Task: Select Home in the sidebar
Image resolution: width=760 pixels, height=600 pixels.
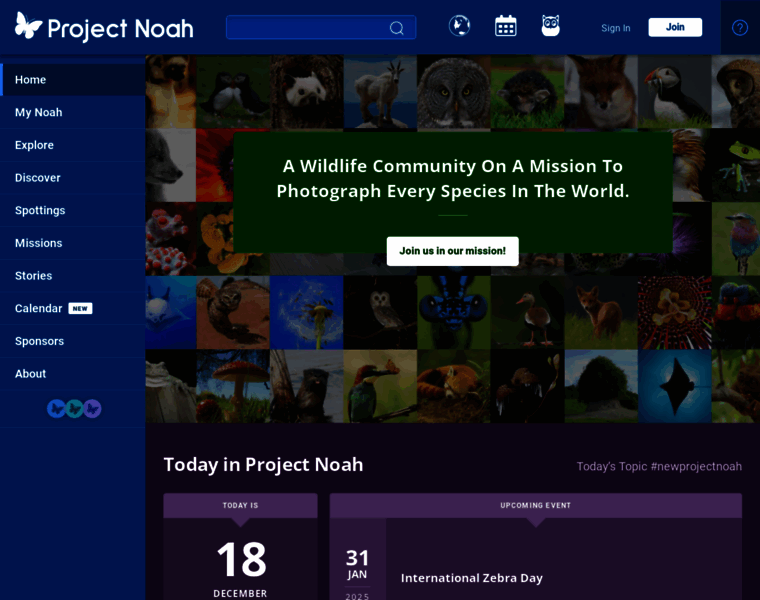Action: [x=73, y=79]
